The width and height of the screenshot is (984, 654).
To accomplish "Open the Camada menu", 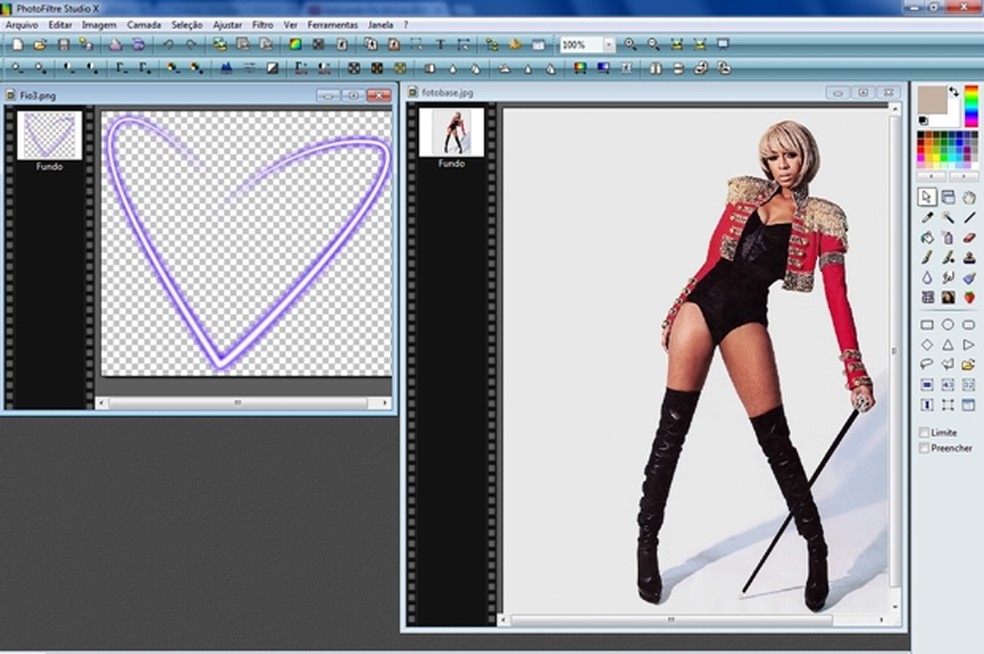I will coord(144,25).
